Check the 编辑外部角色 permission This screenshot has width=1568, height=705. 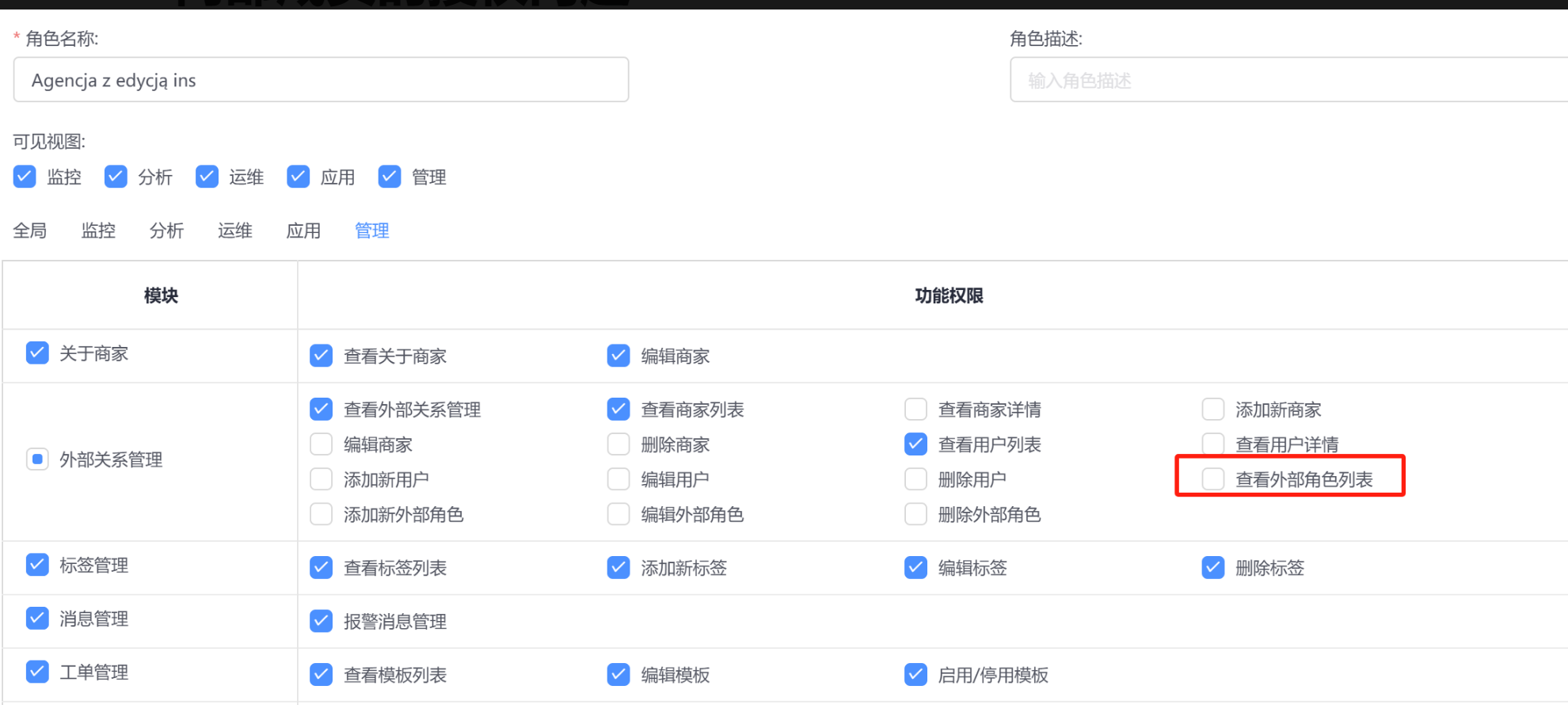618,513
